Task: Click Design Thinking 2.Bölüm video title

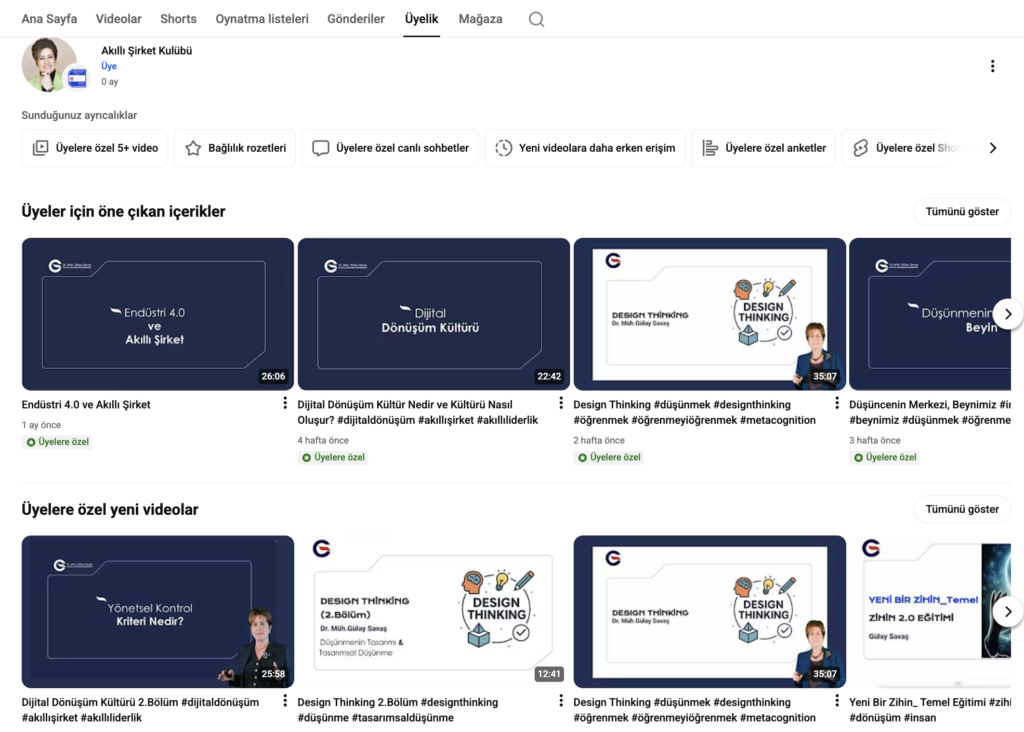Action: point(398,710)
